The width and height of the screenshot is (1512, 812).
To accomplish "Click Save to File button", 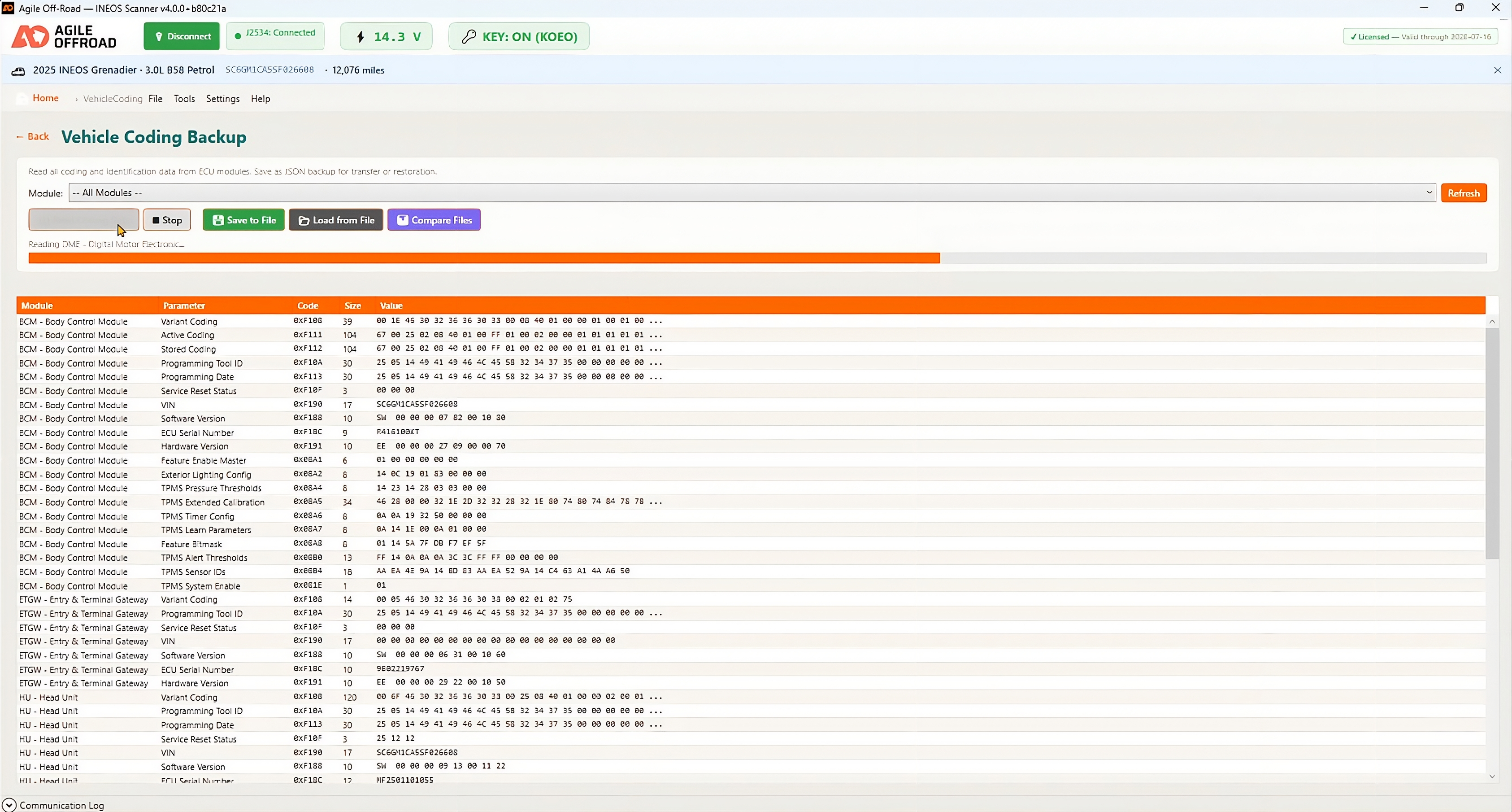I will tap(243, 220).
